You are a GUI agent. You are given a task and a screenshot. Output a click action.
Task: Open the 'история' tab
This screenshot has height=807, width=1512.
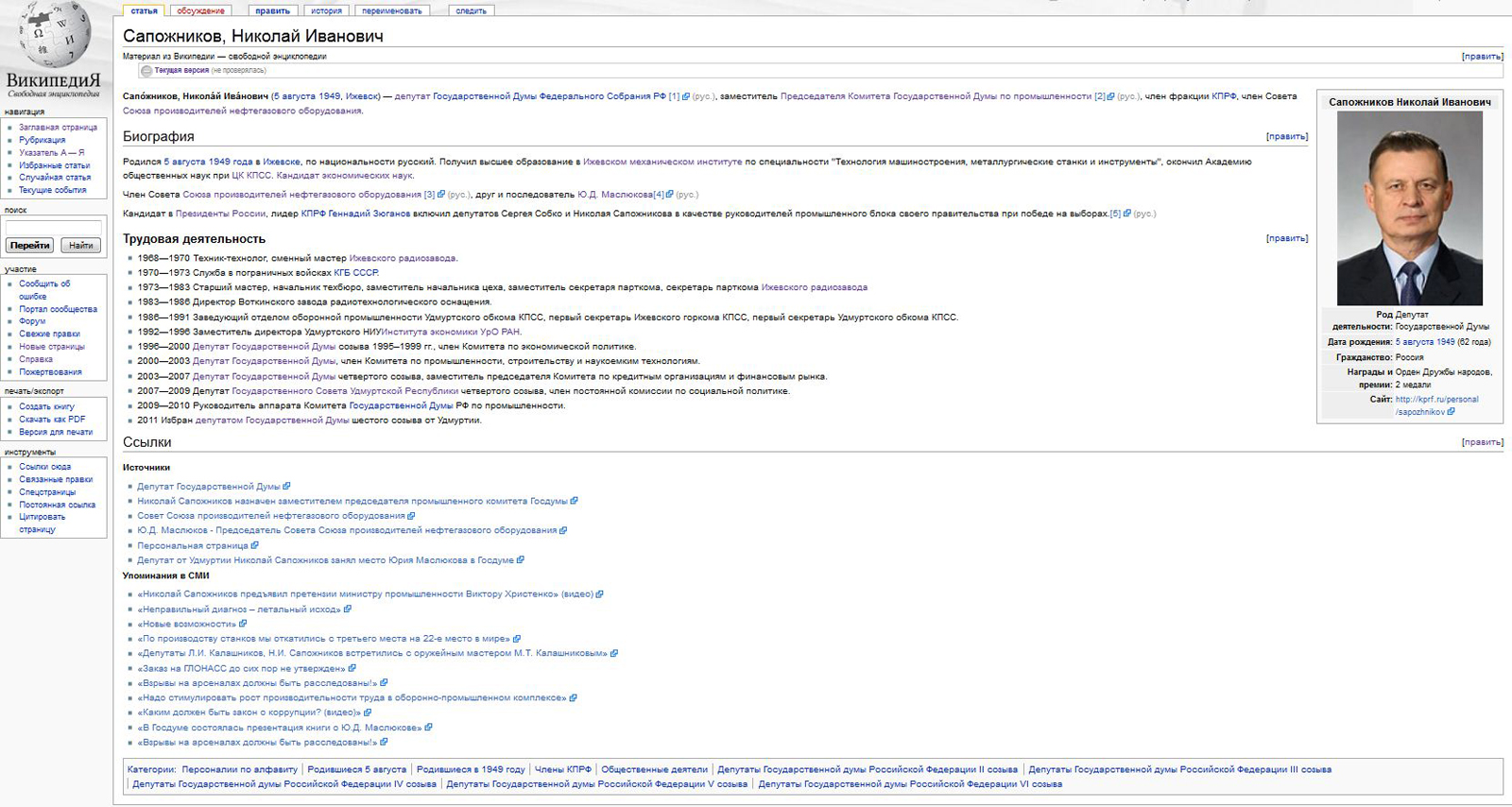pyautogui.click(x=326, y=10)
